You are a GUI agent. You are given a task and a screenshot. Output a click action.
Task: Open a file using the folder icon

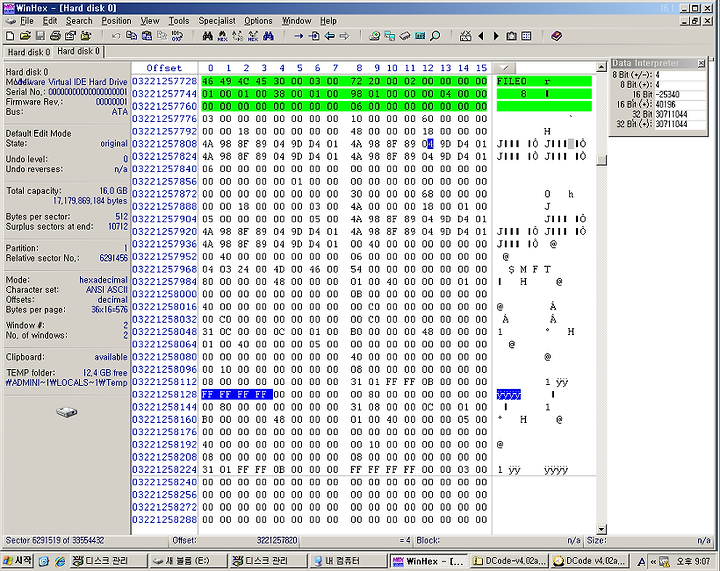point(25,36)
